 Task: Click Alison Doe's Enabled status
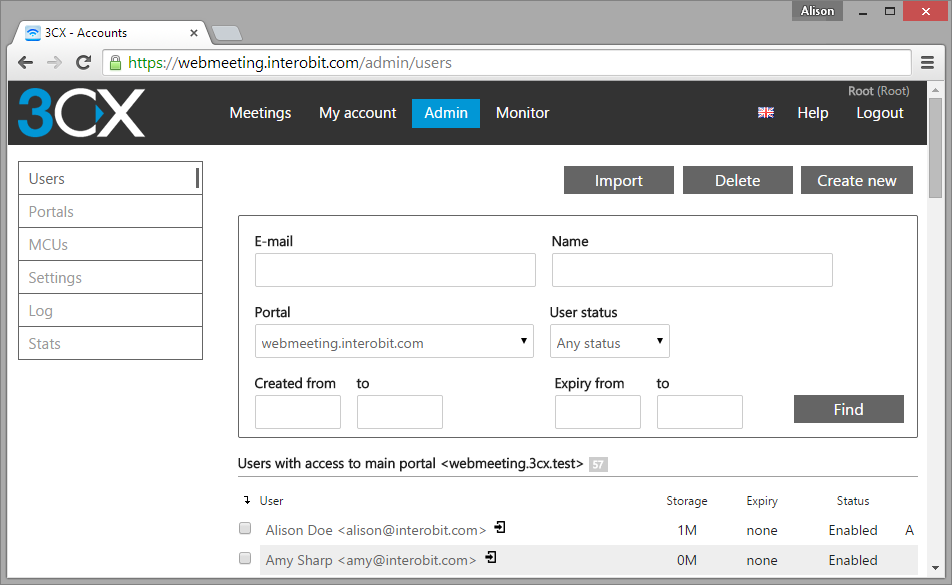click(x=853, y=530)
